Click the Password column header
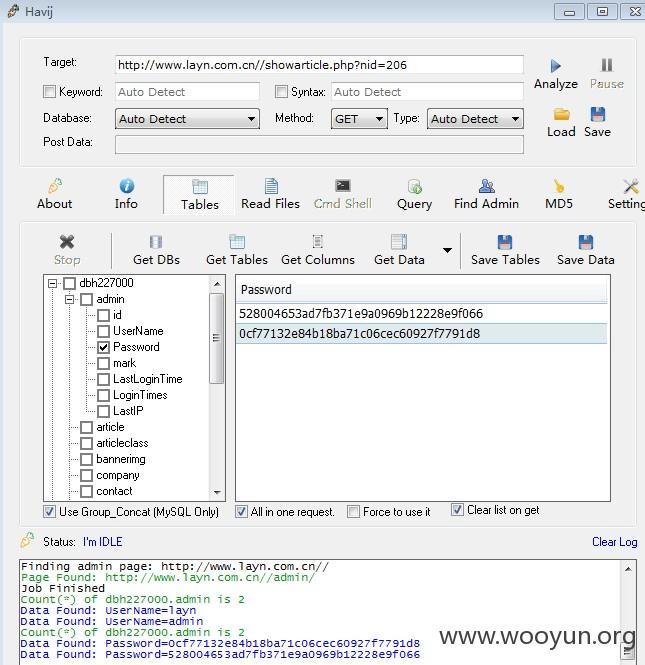Image resolution: width=645 pixels, height=665 pixels. (421, 290)
